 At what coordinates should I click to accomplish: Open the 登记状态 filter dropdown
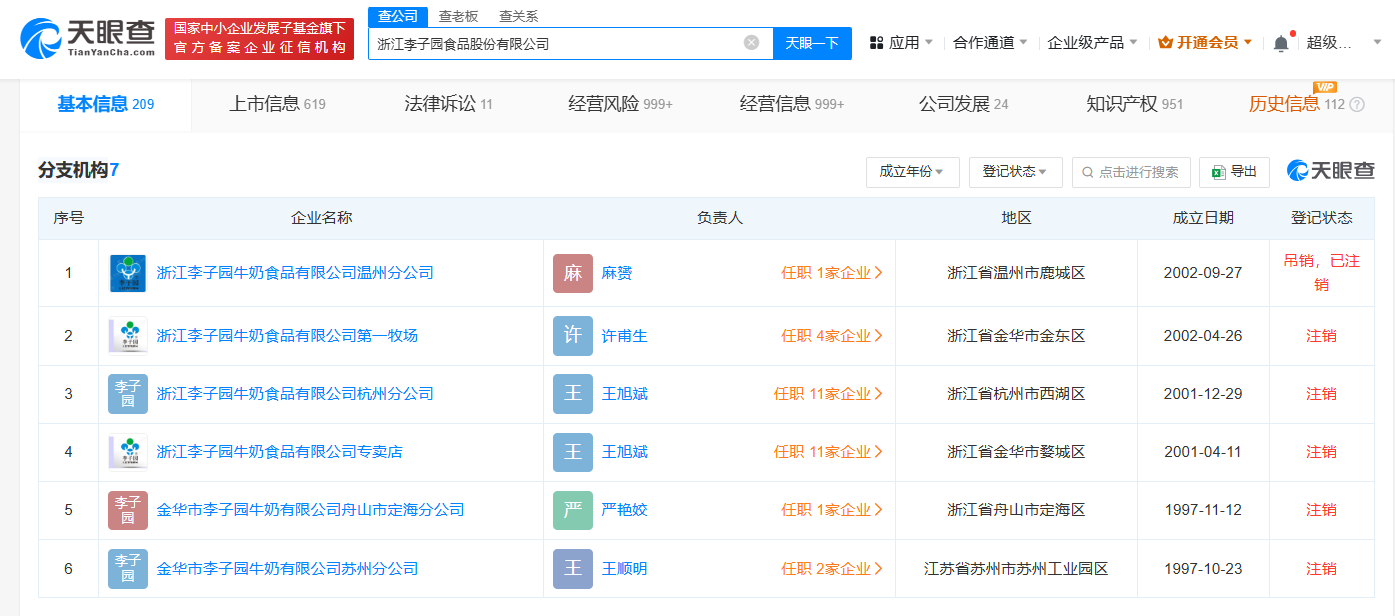[1014, 171]
